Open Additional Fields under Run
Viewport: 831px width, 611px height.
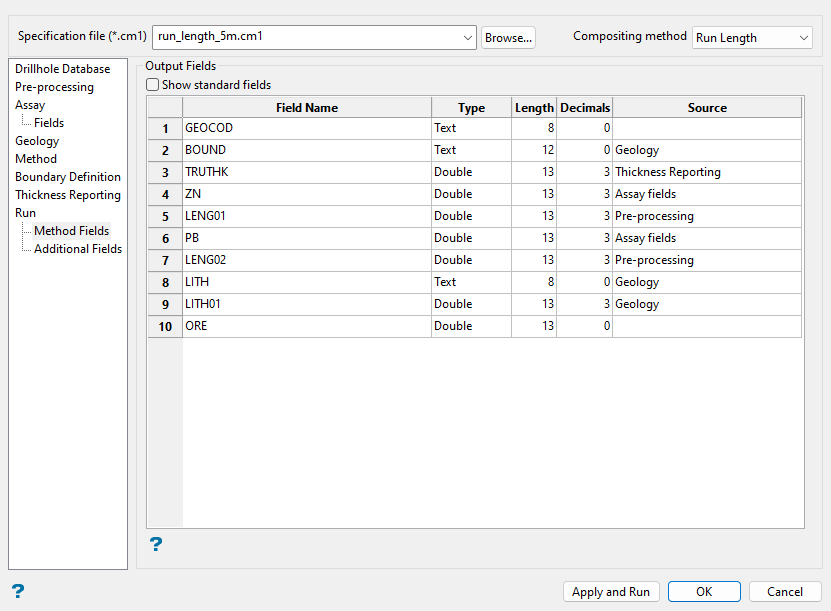pyautogui.click(x=78, y=249)
